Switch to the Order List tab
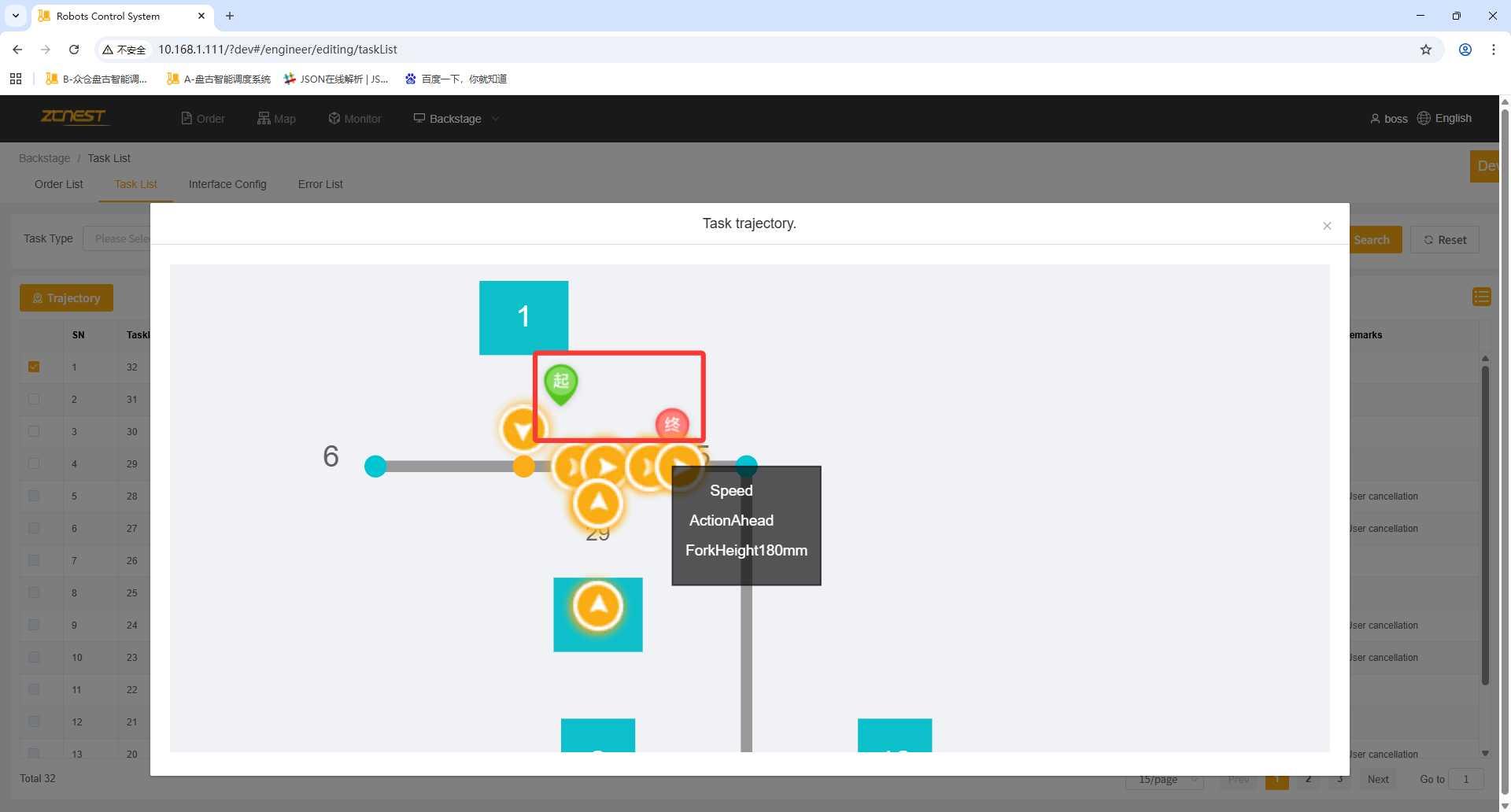The height and width of the screenshot is (812, 1511). (x=59, y=184)
